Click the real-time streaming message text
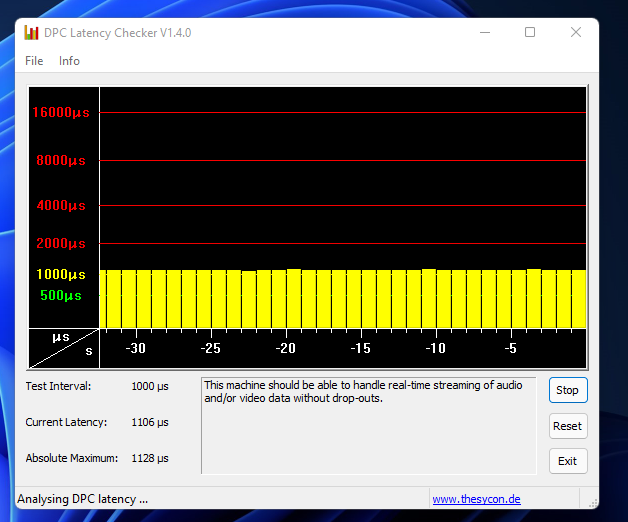 (x=363, y=391)
